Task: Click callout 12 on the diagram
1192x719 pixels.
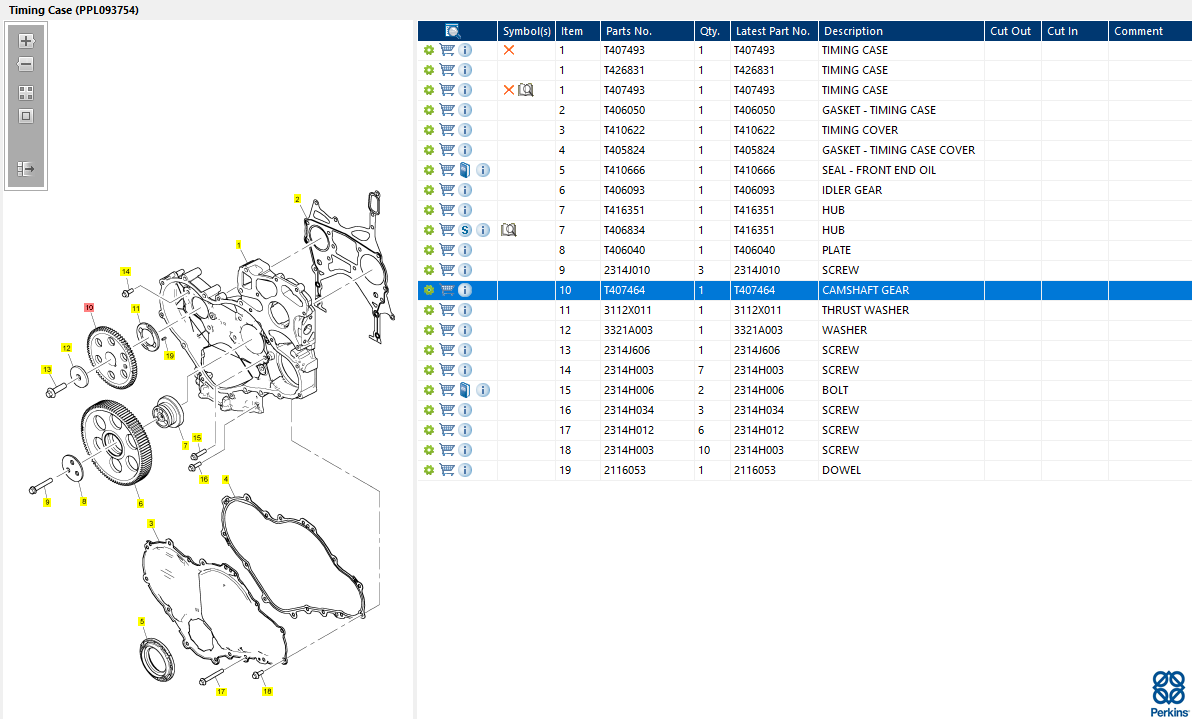Action: coord(66,348)
